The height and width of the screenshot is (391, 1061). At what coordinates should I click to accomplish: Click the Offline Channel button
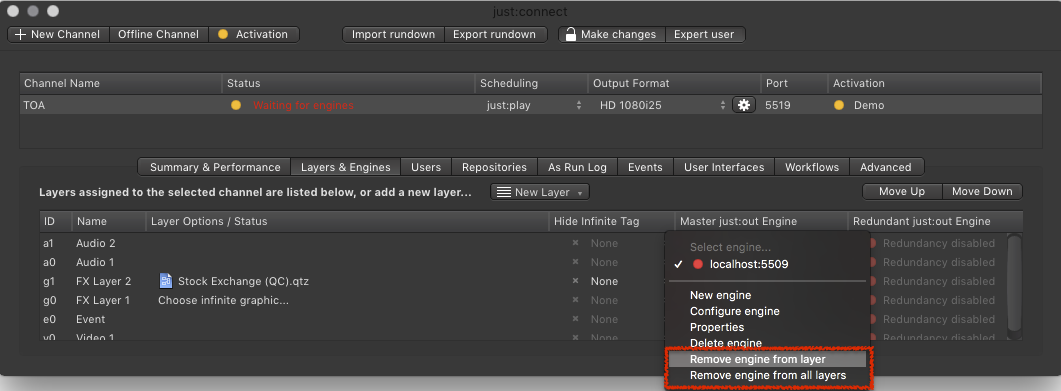click(x=158, y=34)
